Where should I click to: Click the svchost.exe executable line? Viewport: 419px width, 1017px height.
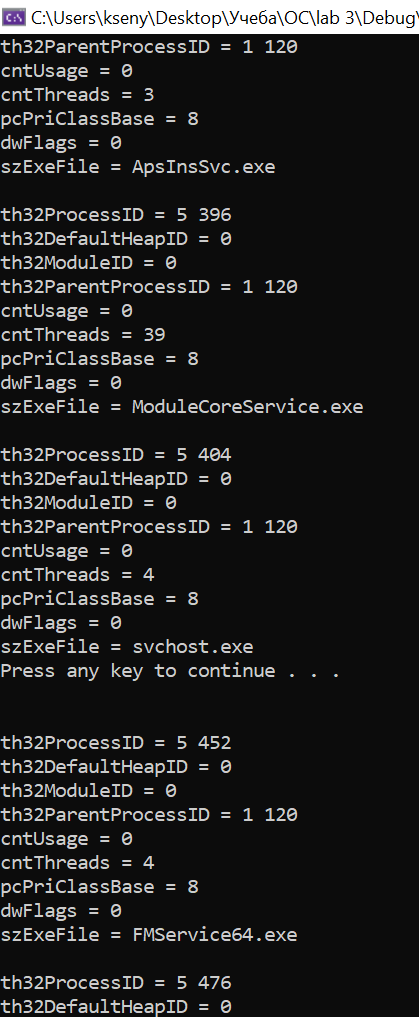(x=127, y=647)
